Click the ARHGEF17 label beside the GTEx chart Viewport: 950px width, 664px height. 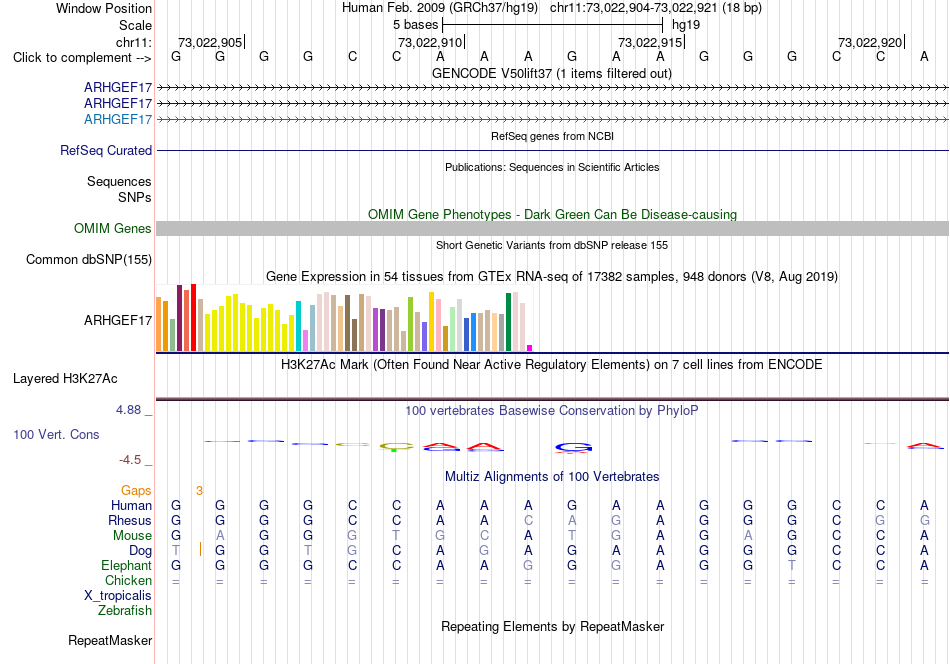[118, 320]
